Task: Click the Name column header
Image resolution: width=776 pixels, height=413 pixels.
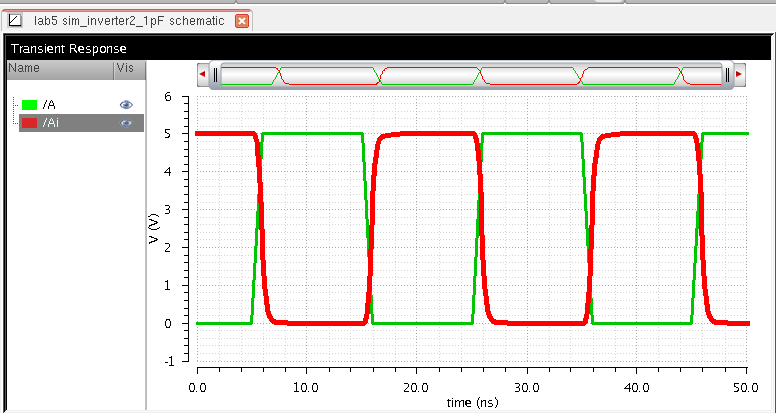Action: 24,68
